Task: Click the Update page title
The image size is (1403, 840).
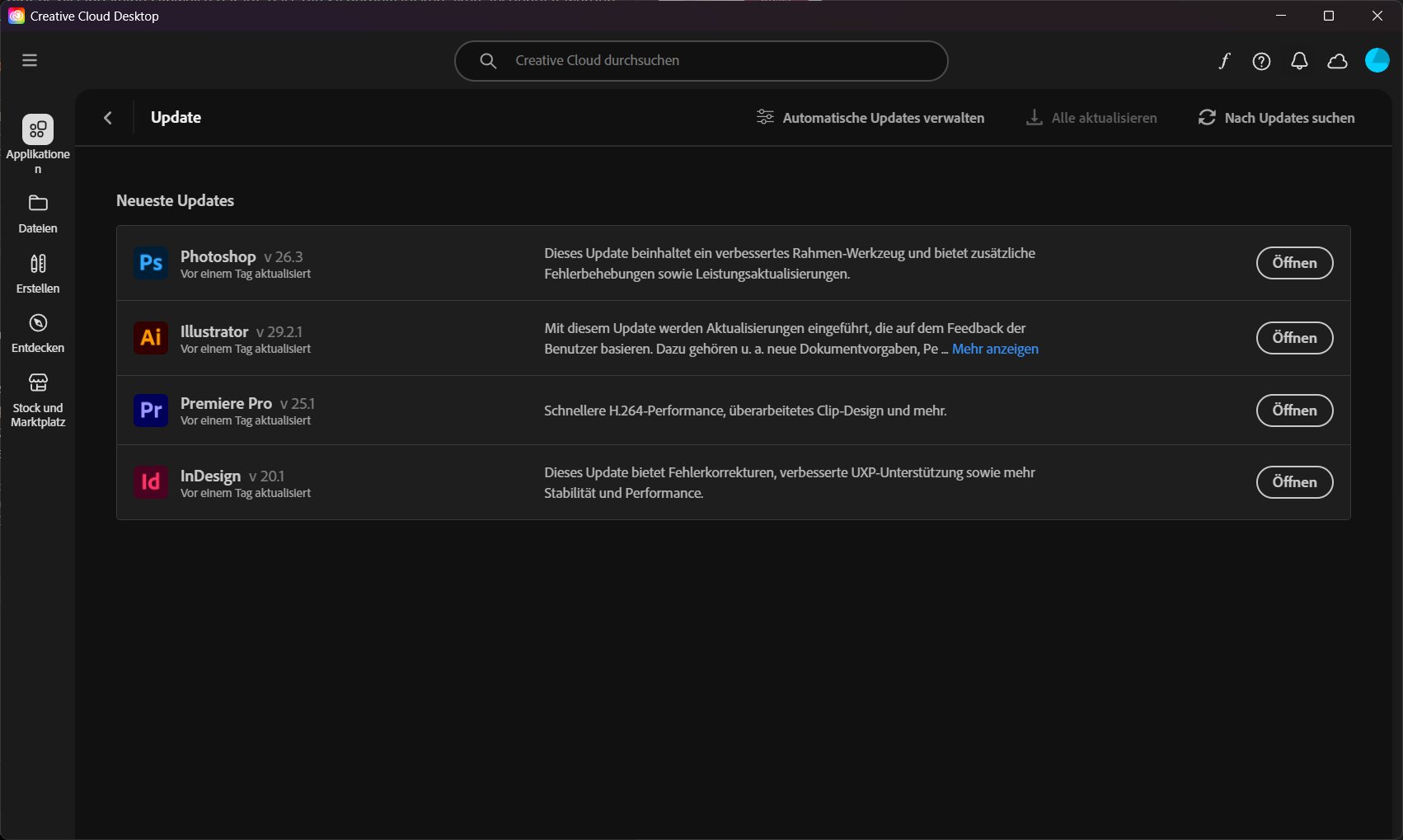Action: 176,117
